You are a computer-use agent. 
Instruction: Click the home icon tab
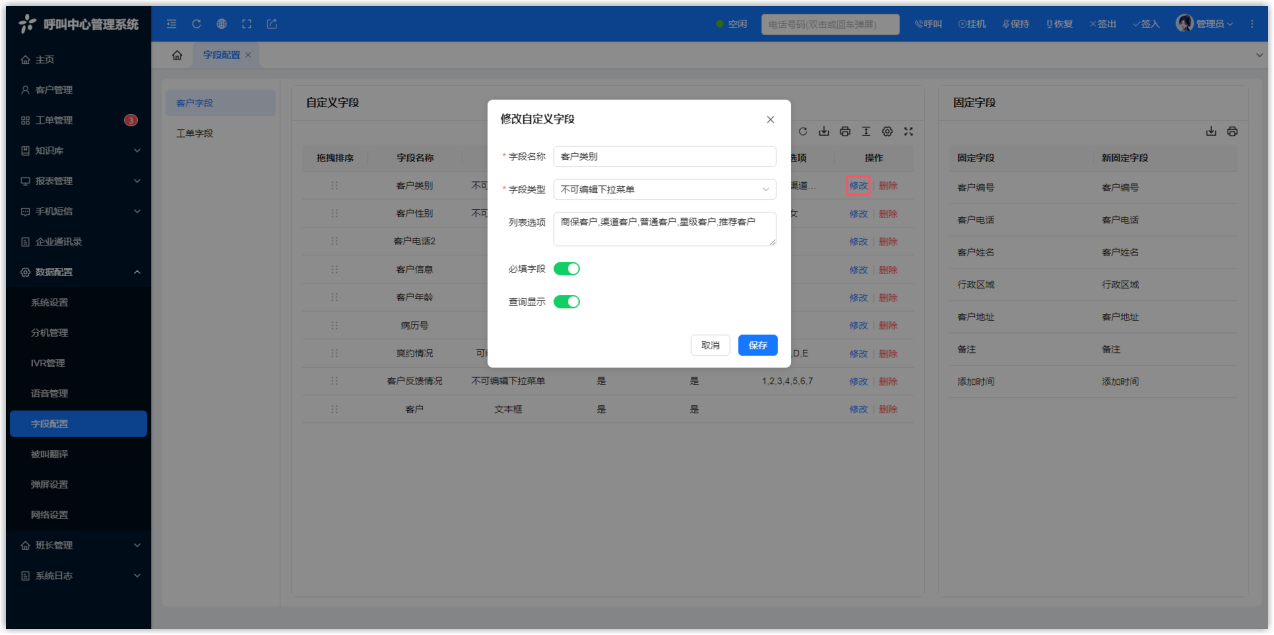point(177,55)
